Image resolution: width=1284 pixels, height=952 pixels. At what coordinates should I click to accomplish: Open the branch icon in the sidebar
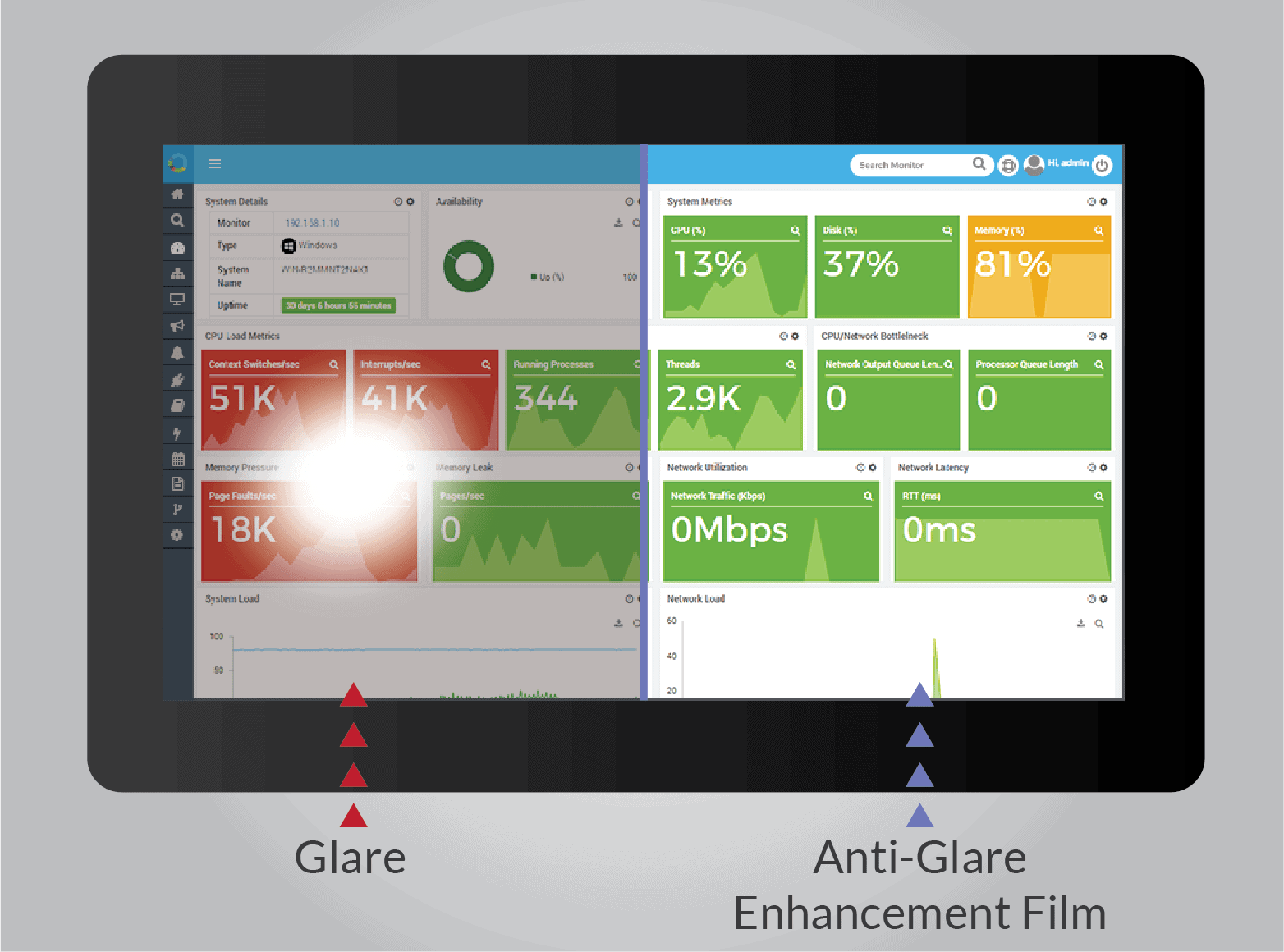[177, 510]
